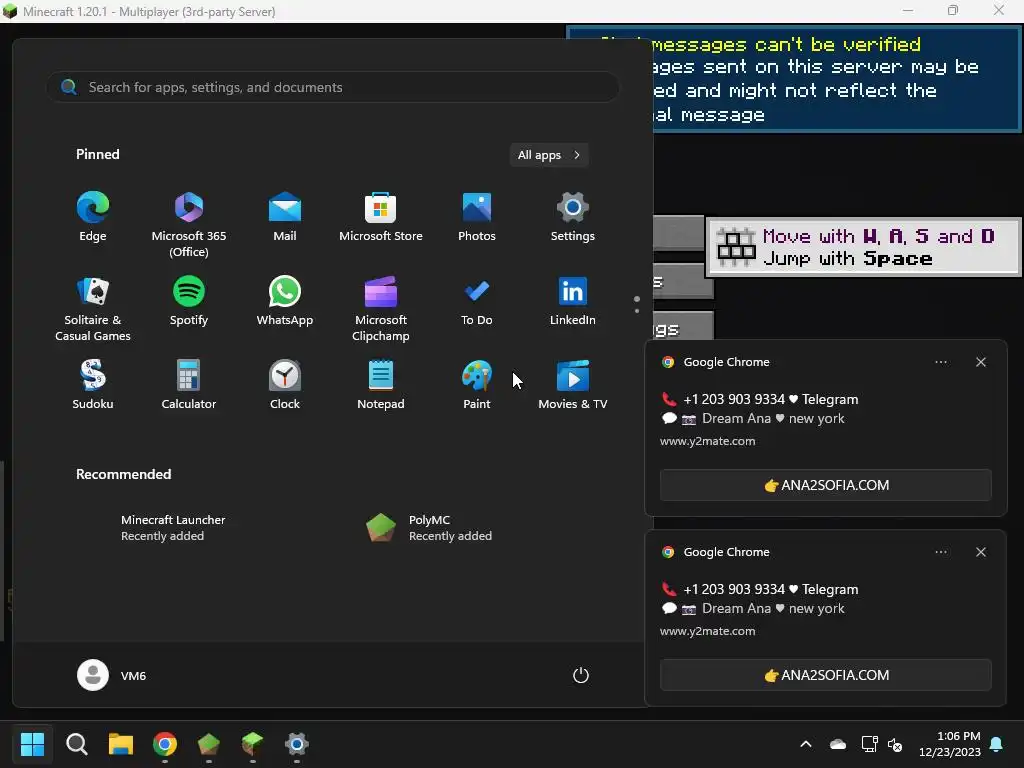Dismiss the first Google Chrome notification
This screenshot has height=768, width=1024.
pos(981,362)
